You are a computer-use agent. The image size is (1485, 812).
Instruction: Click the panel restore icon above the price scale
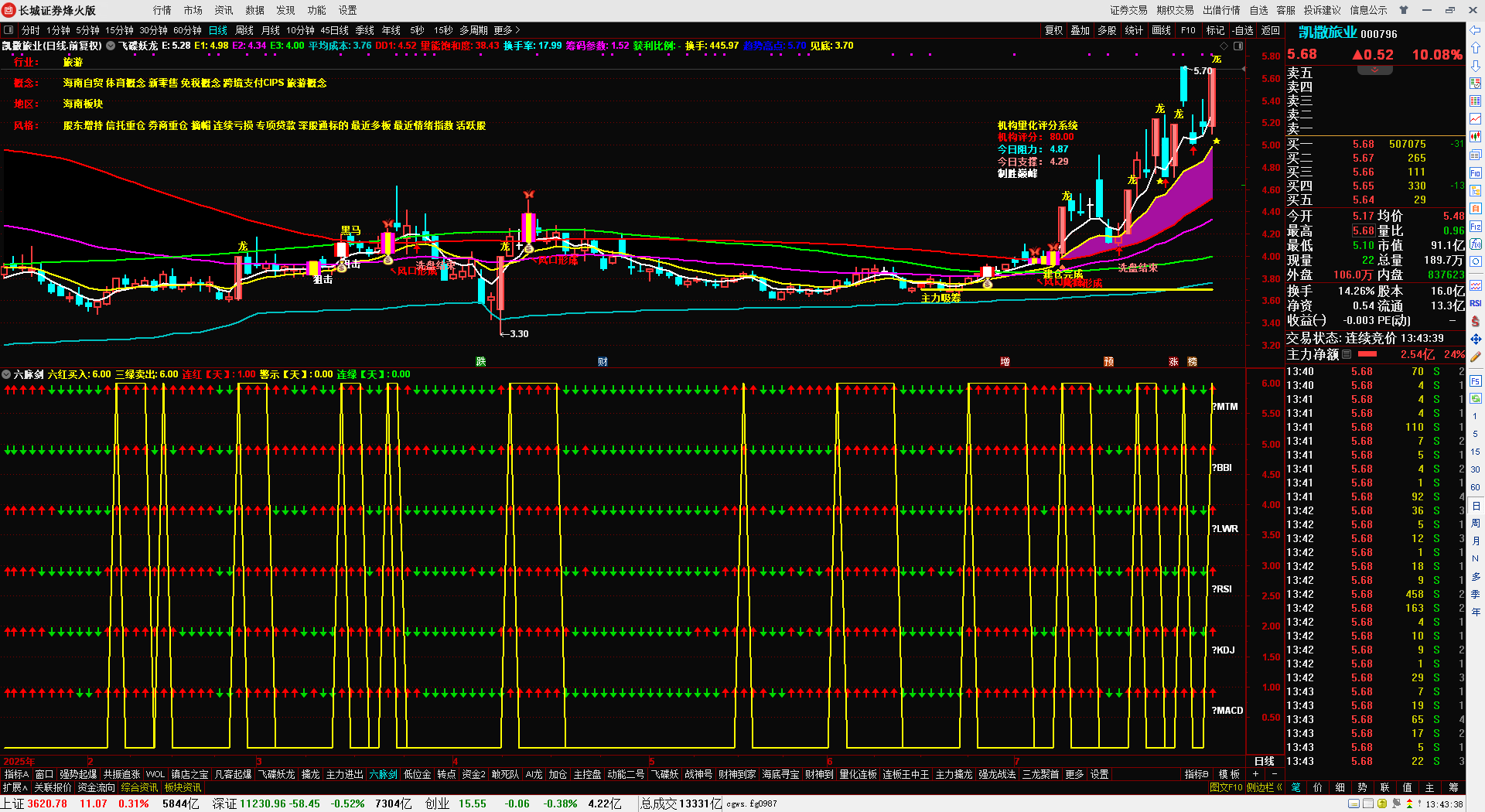[1238, 46]
